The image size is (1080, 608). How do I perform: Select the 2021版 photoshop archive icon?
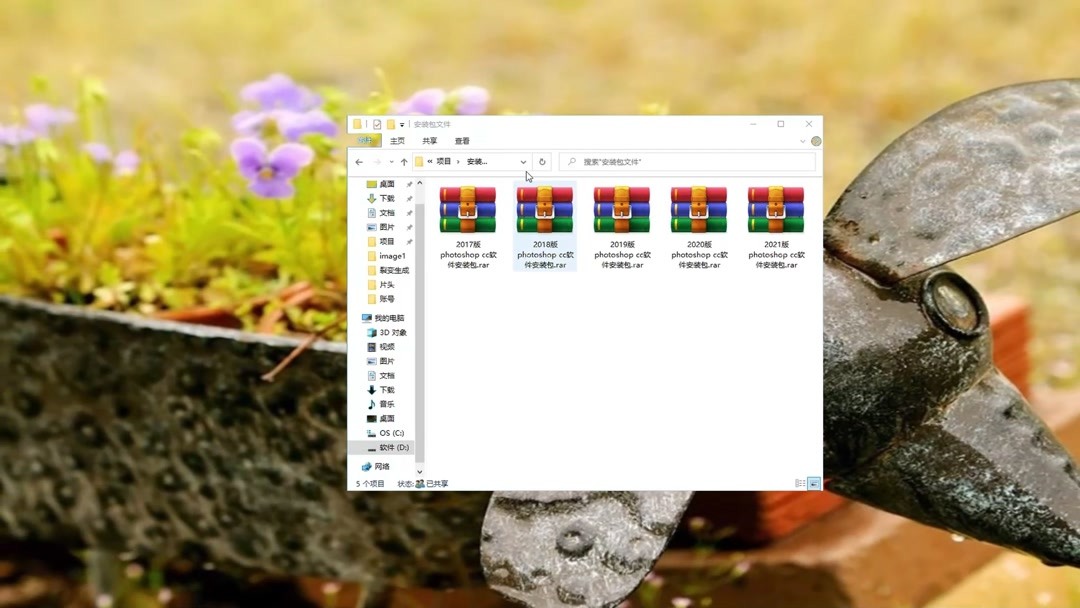point(776,210)
